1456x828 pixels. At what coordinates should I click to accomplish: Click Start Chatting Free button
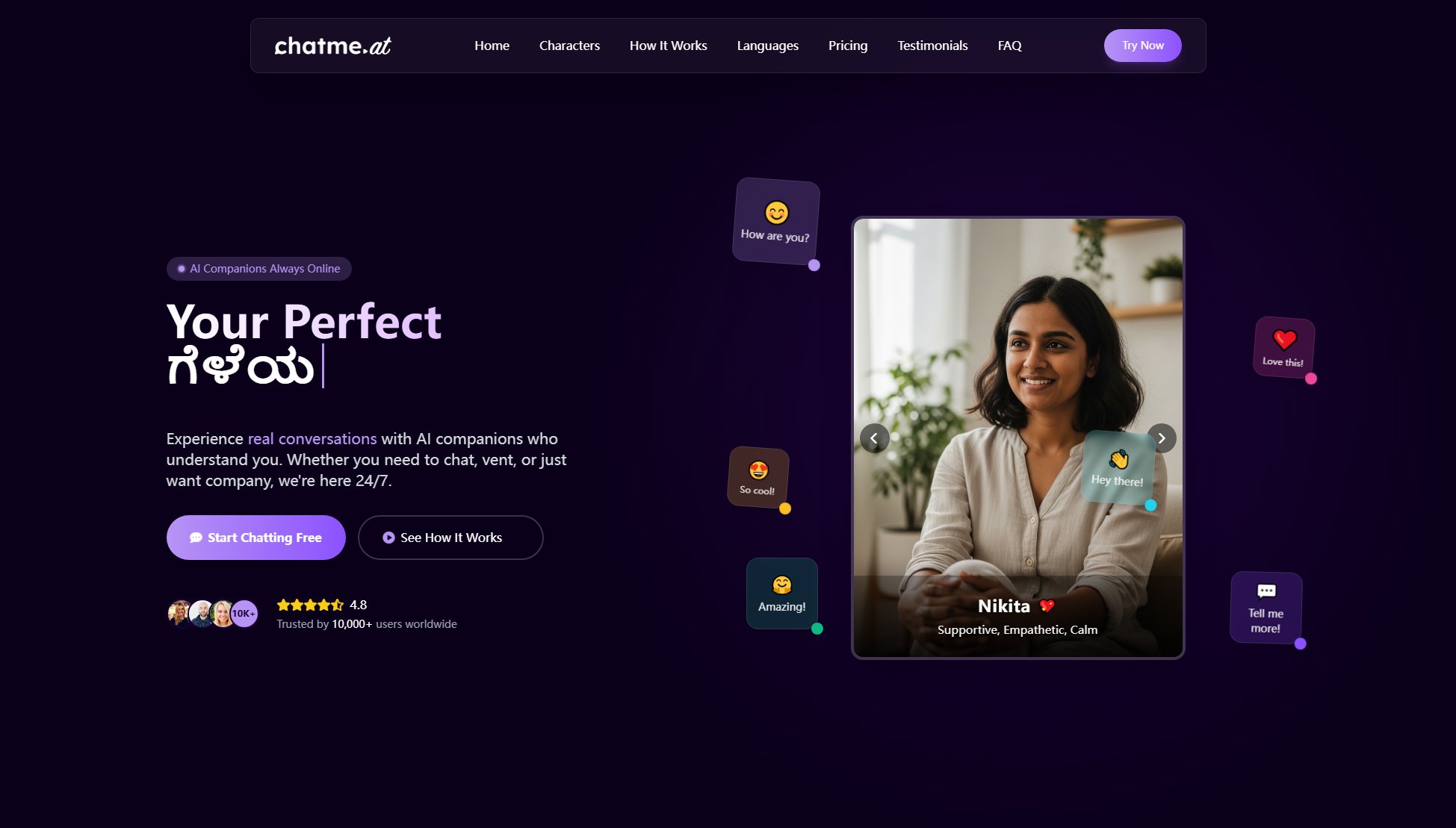(256, 538)
